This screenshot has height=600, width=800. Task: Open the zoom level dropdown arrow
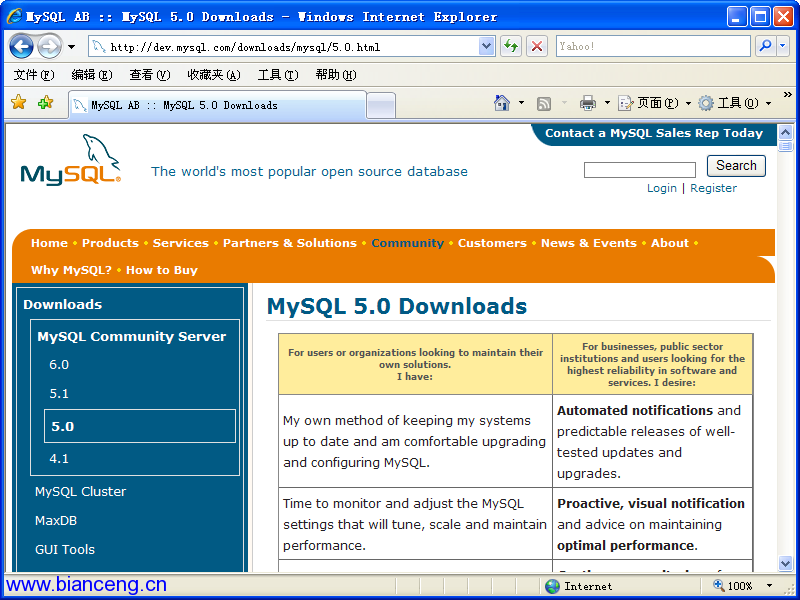coord(769,586)
